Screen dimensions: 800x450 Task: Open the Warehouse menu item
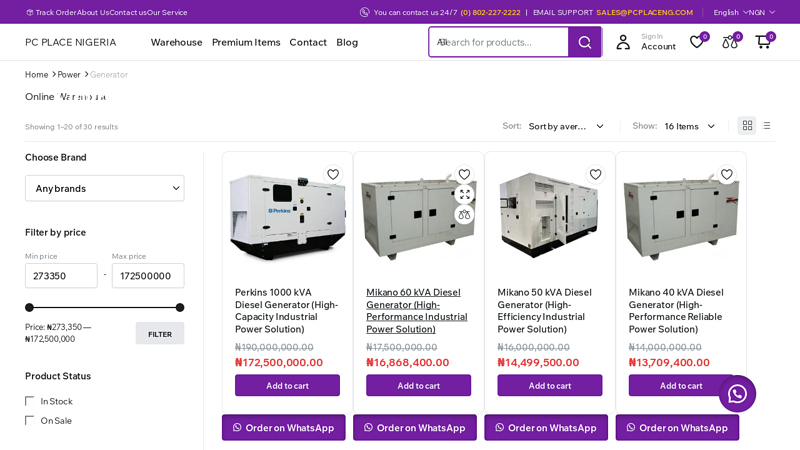click(x=176, y=42)
